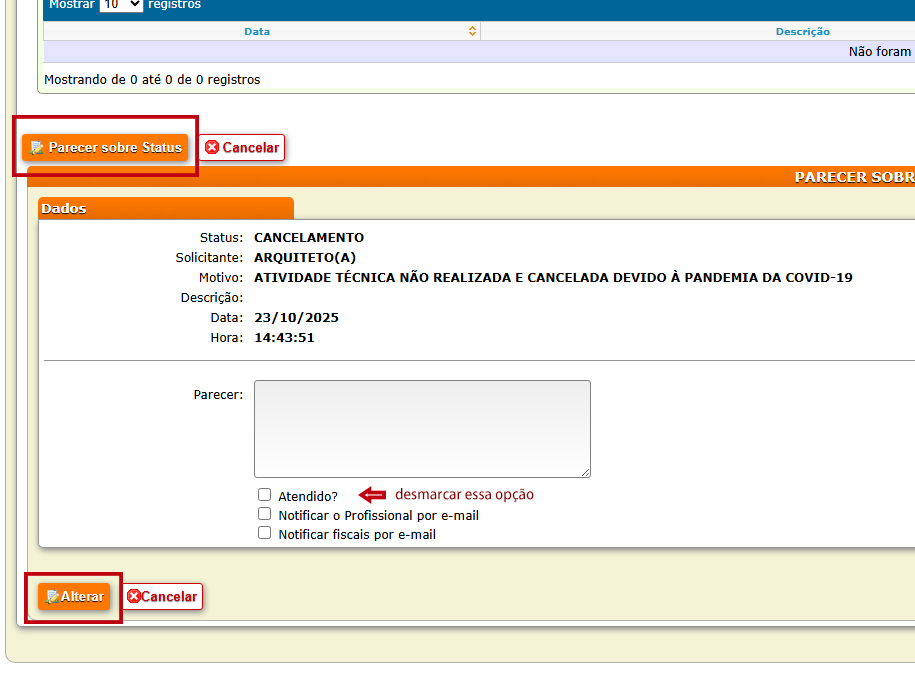Click the resize handle of the Parecer text box

pyautogui.click(x=585, y=472)
